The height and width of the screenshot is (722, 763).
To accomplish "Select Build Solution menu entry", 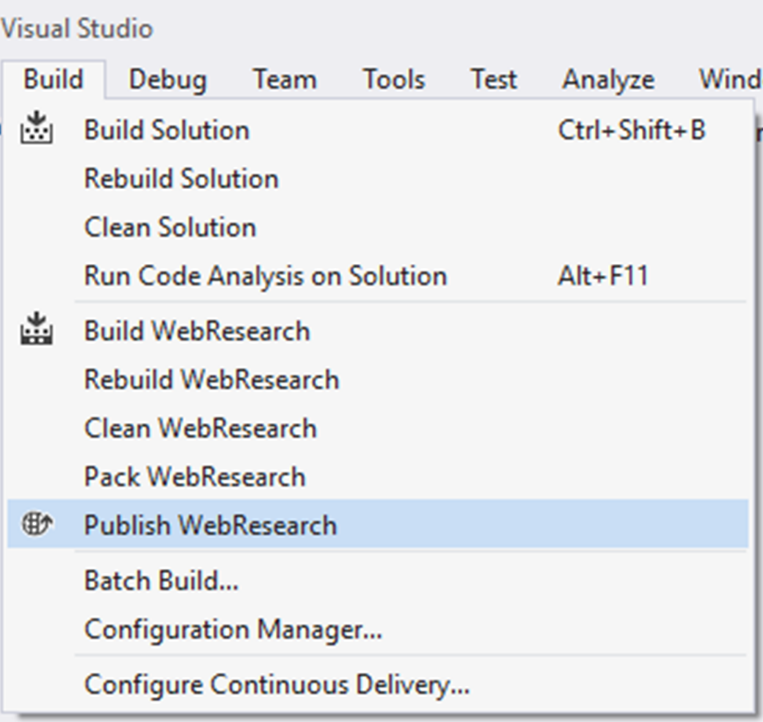I will tap(378, 130).
